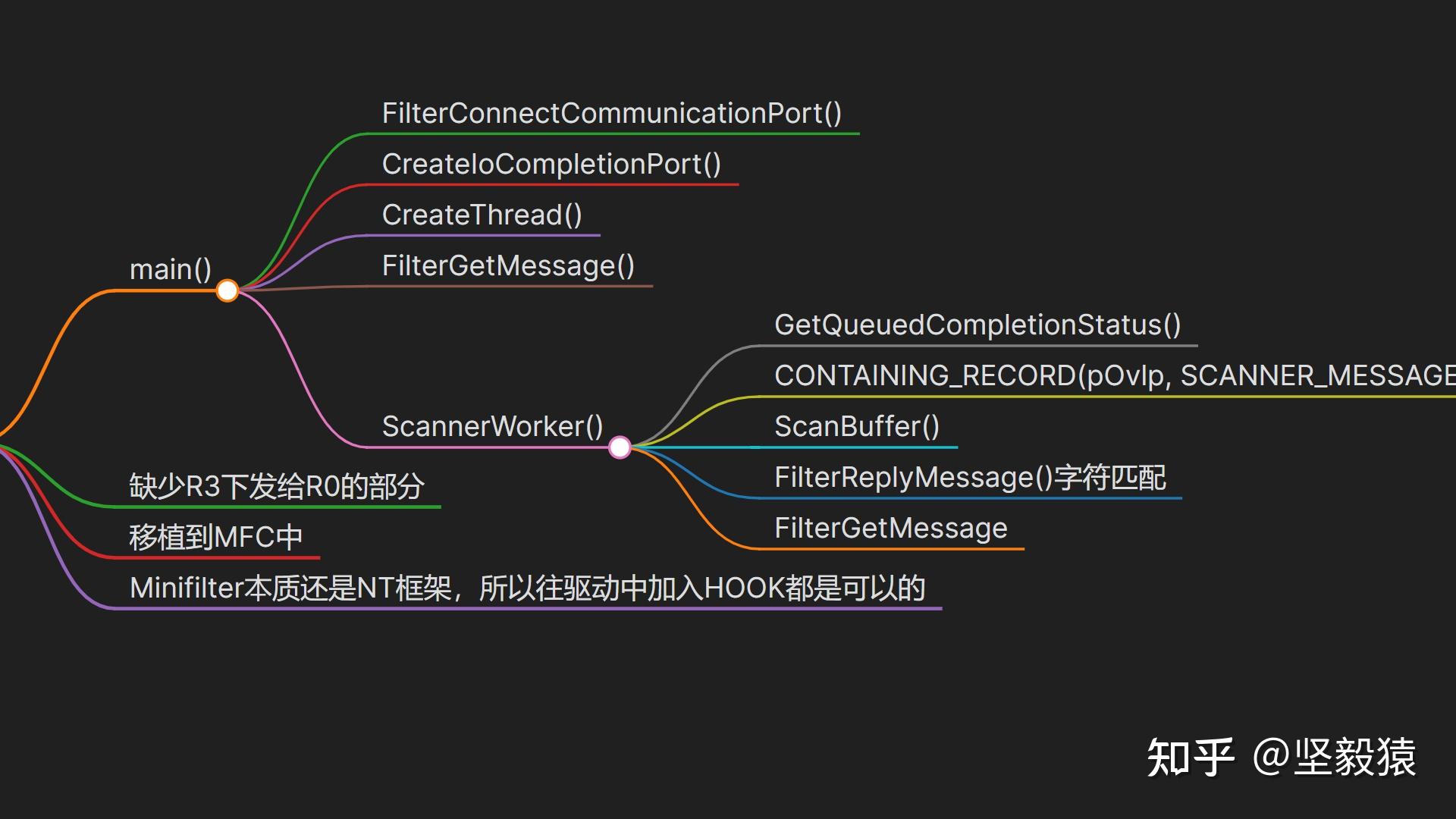Click the ScanBuffer() node
Screen dimensions: 1456x819
coord(856,426)
